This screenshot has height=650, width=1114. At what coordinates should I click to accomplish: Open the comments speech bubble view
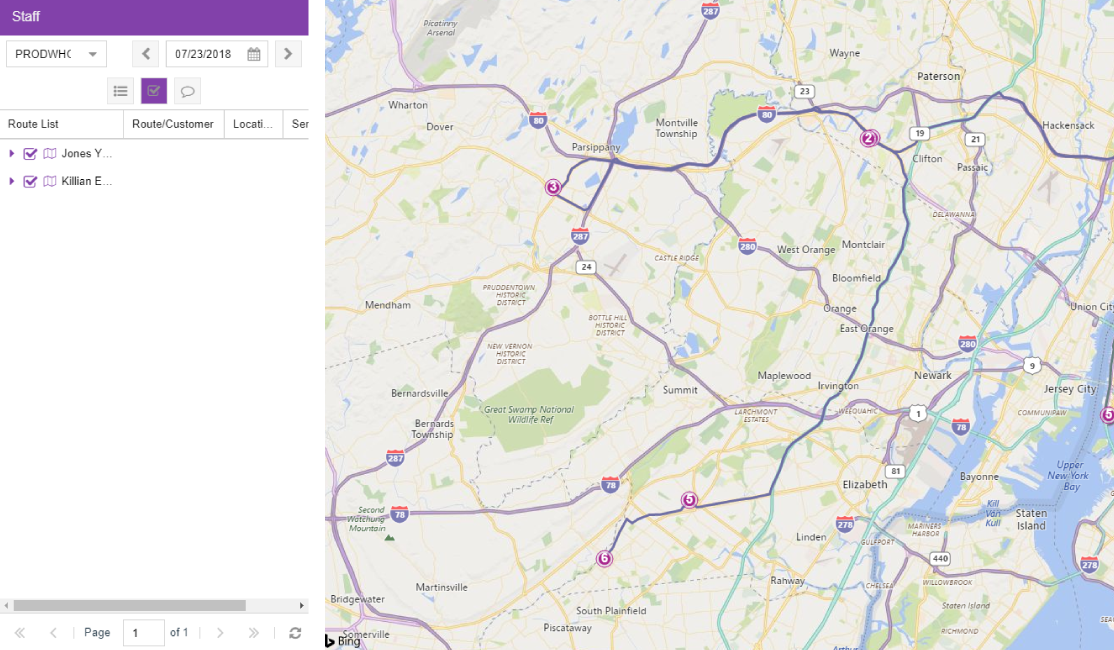pos(188,91)
